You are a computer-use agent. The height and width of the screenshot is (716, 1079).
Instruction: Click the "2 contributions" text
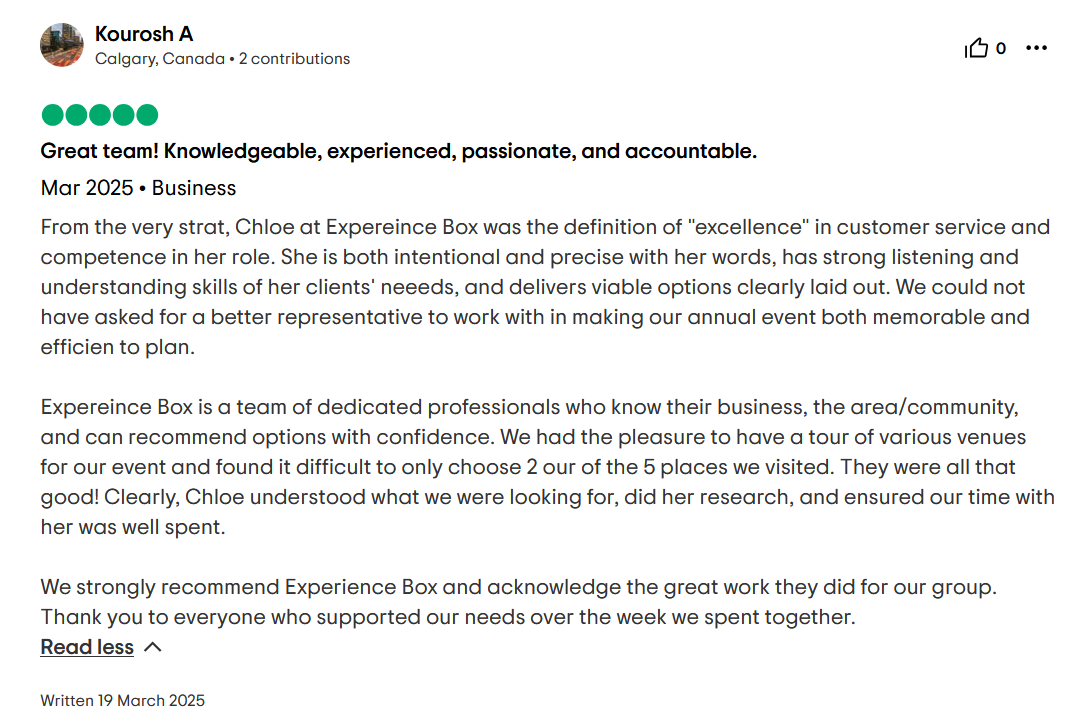(301, 59)
